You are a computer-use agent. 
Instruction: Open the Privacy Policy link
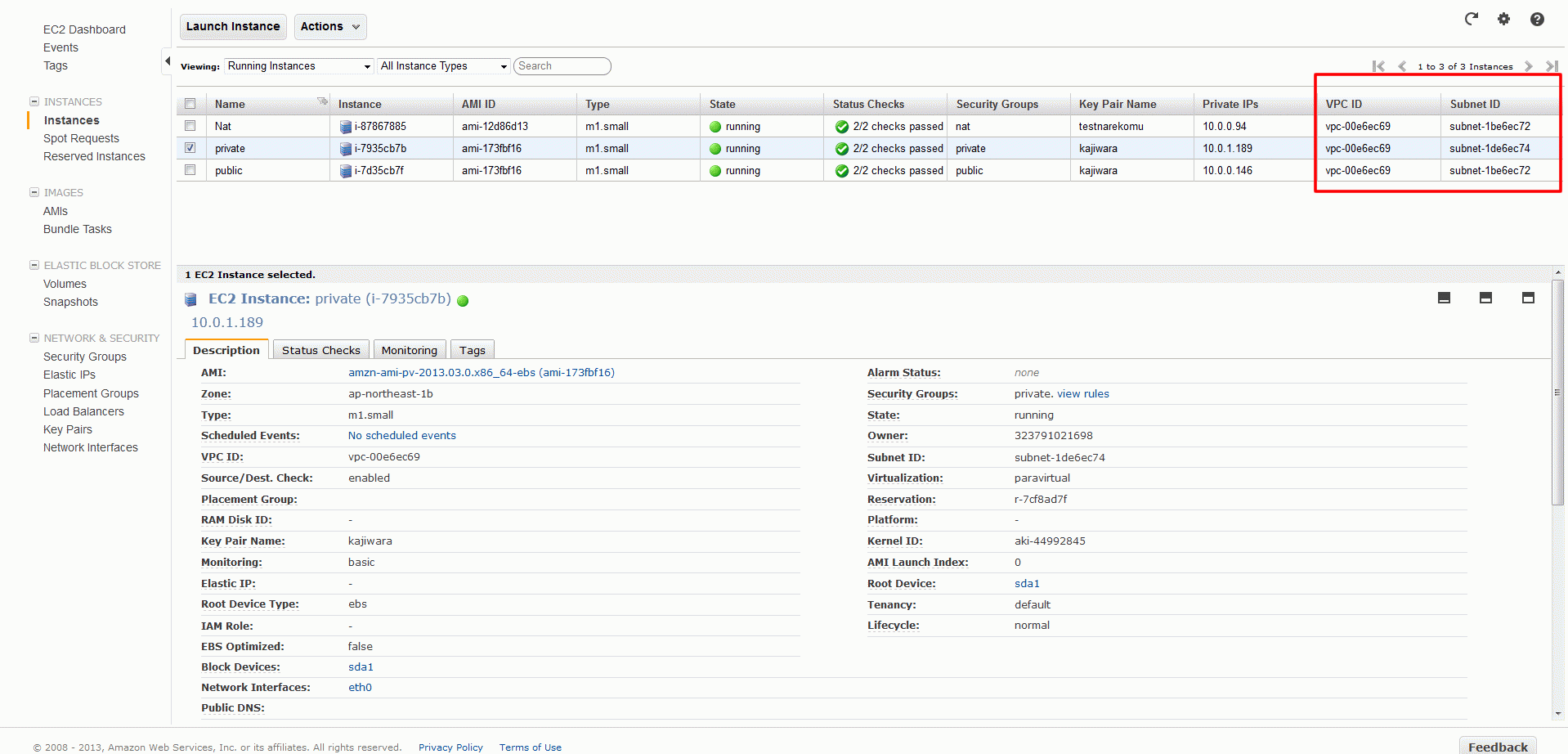(450, 747)
